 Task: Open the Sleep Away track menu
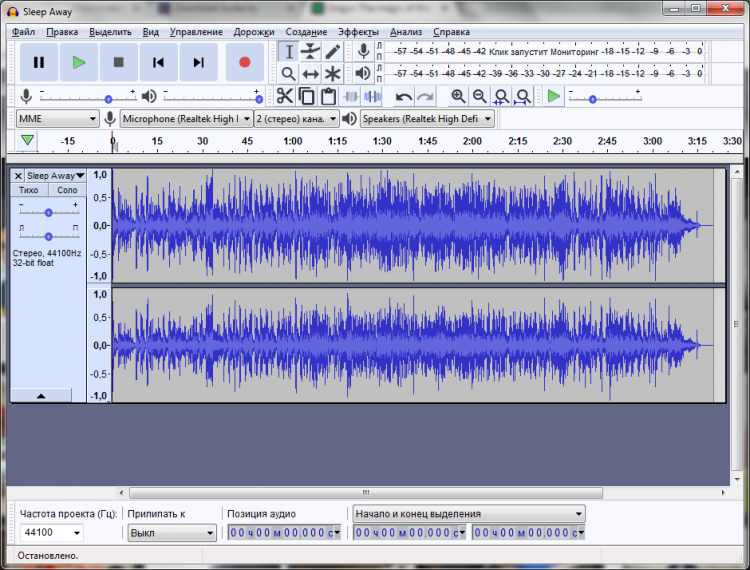[55, 176]
